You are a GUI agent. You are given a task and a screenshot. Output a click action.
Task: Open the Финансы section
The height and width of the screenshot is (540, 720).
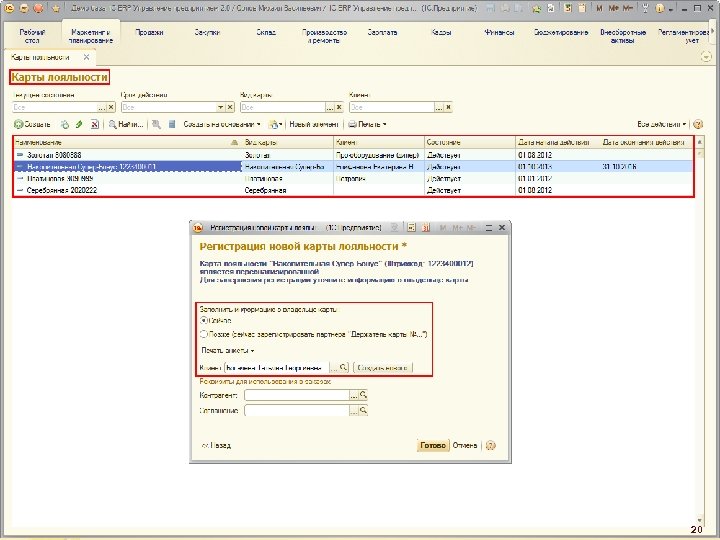pos(499,33)
